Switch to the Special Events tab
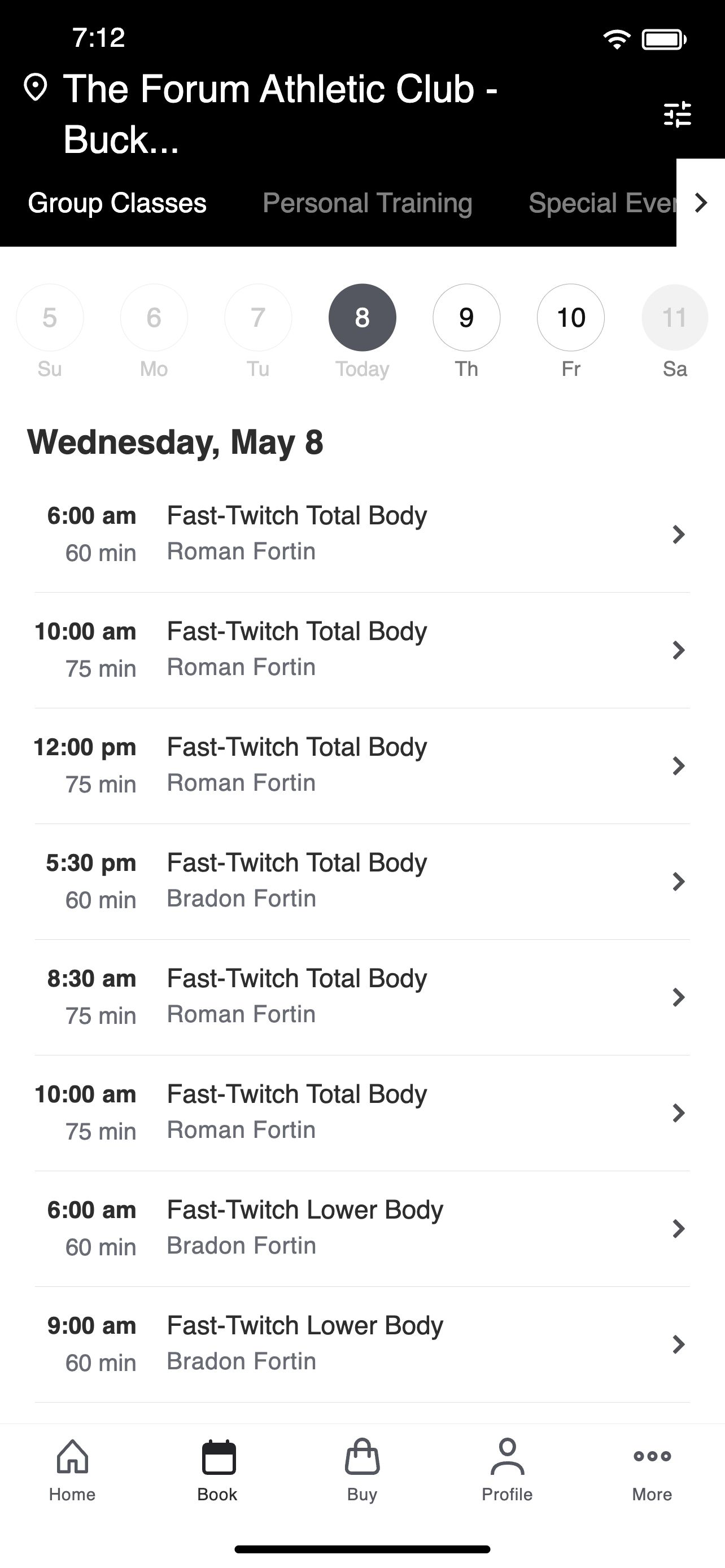Viewport: 725px width, 1568px height. coord(602,203)
